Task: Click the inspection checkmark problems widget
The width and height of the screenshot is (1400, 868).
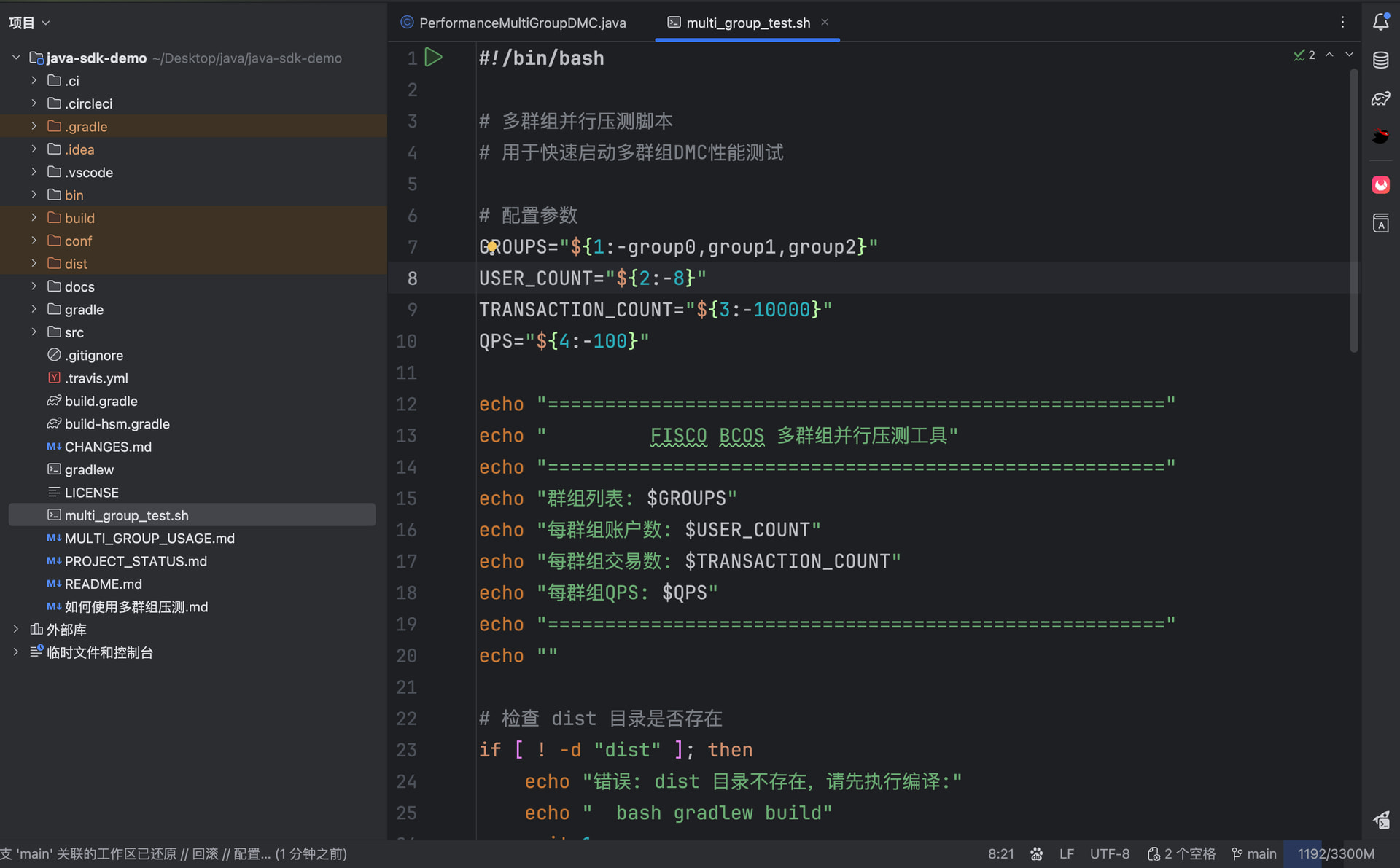Action: click(1304, 55)
